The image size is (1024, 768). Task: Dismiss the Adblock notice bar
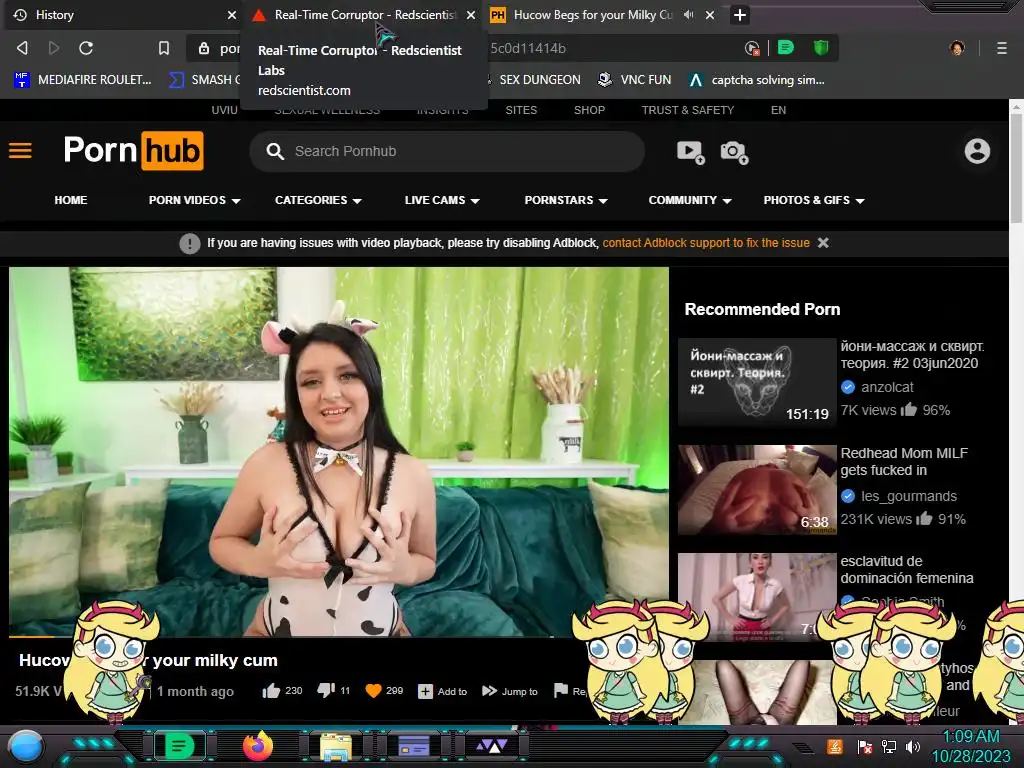823,243
